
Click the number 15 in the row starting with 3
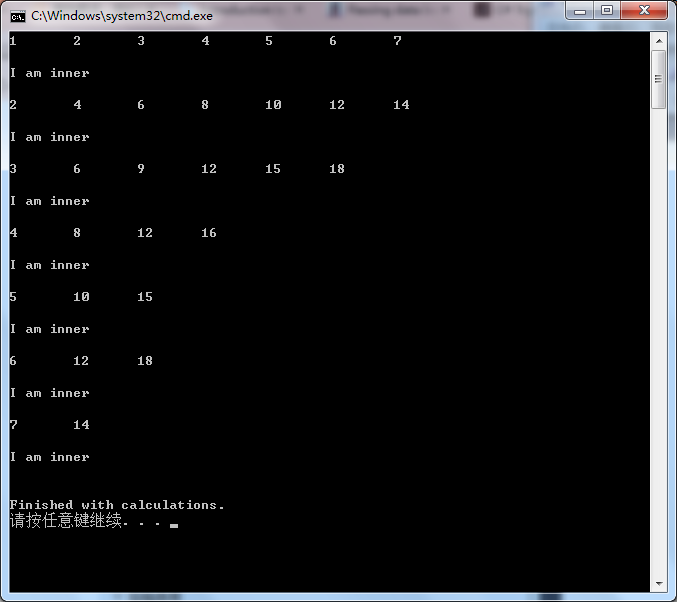point(273,169)
